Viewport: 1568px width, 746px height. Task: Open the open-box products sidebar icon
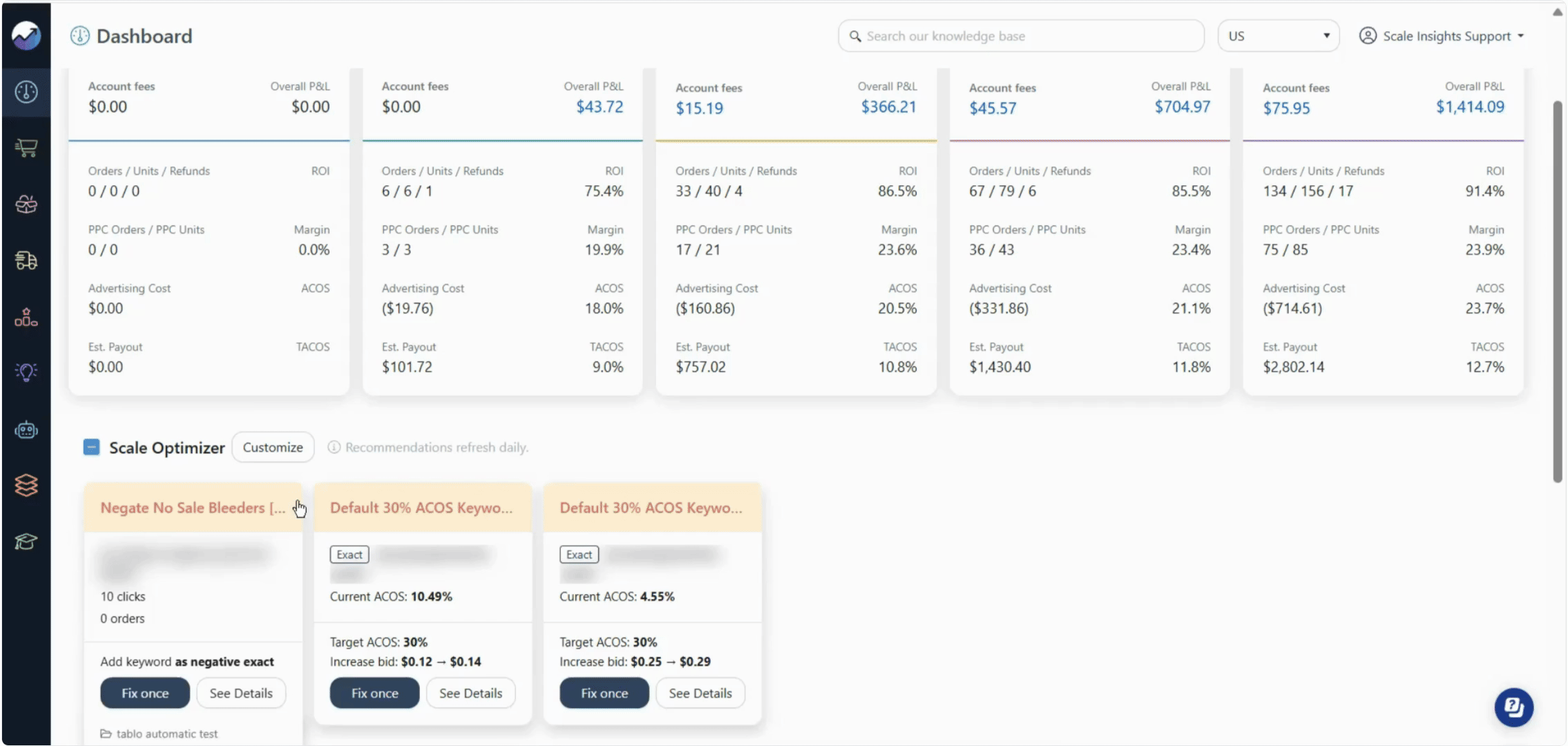[x=26, y=204]
